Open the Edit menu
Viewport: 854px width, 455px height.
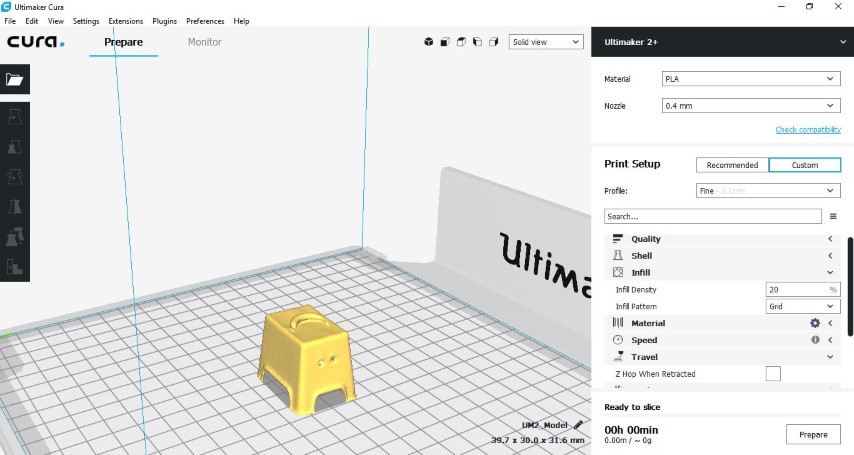[x=32, y=21]
